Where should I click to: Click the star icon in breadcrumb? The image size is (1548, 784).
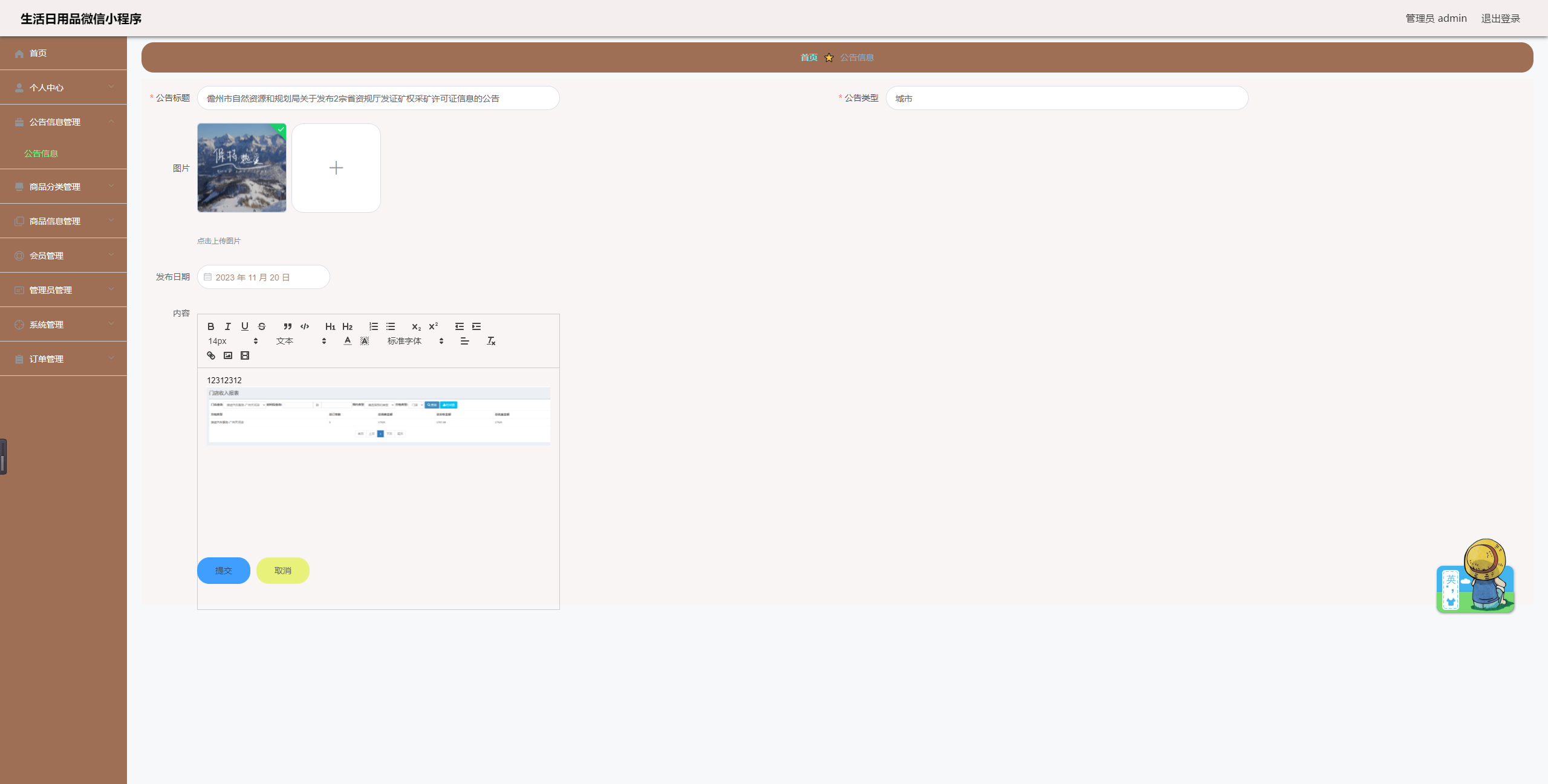click(828, 57)
